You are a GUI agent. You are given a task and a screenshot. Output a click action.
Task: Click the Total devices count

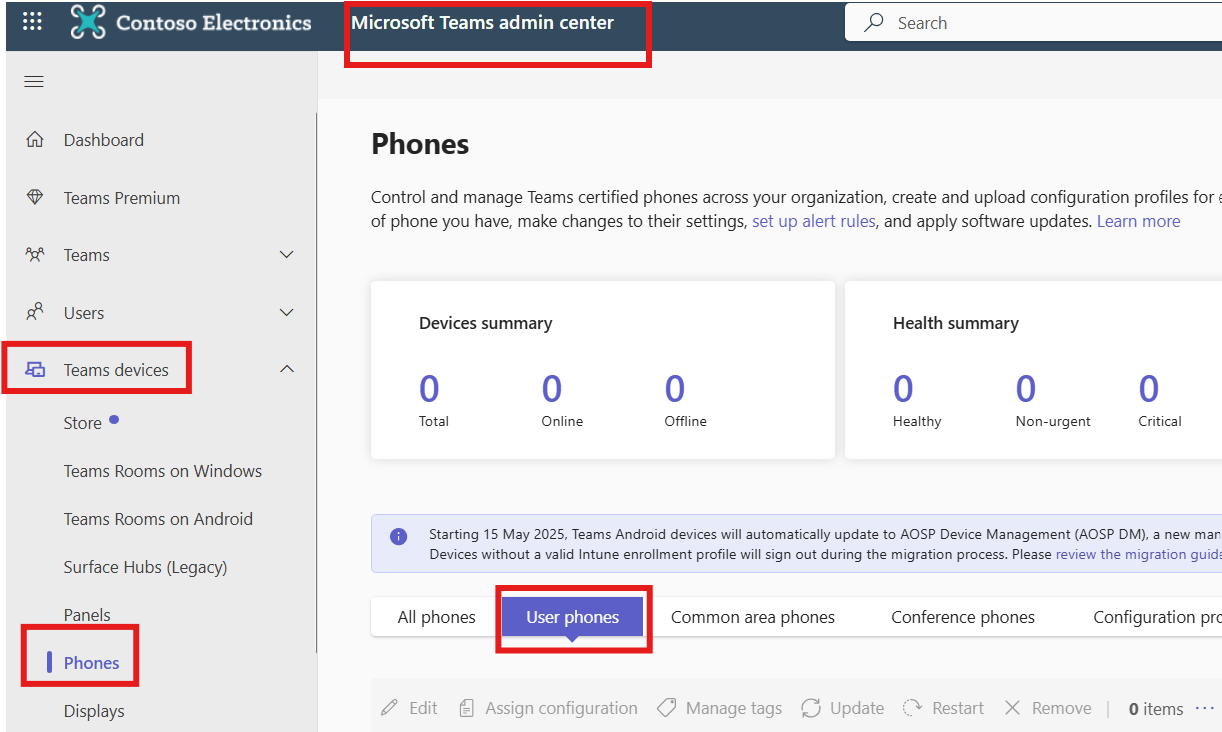430,388
